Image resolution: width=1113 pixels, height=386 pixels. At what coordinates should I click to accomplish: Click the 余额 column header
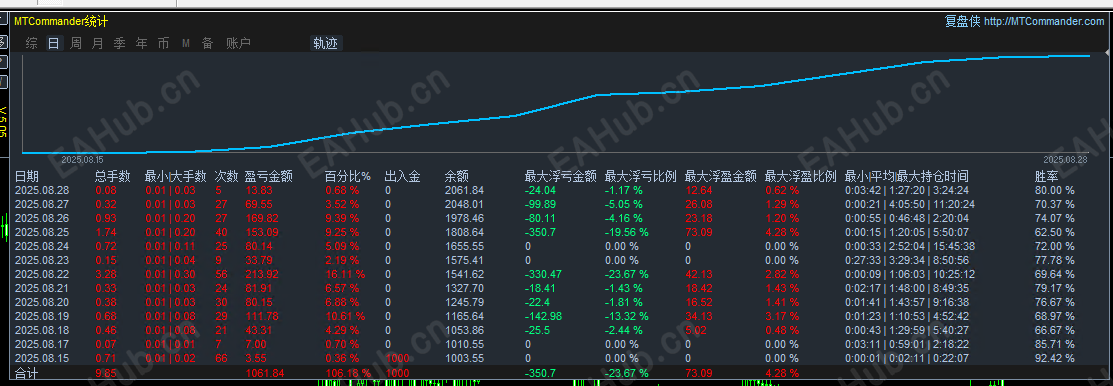coord(456,176)
